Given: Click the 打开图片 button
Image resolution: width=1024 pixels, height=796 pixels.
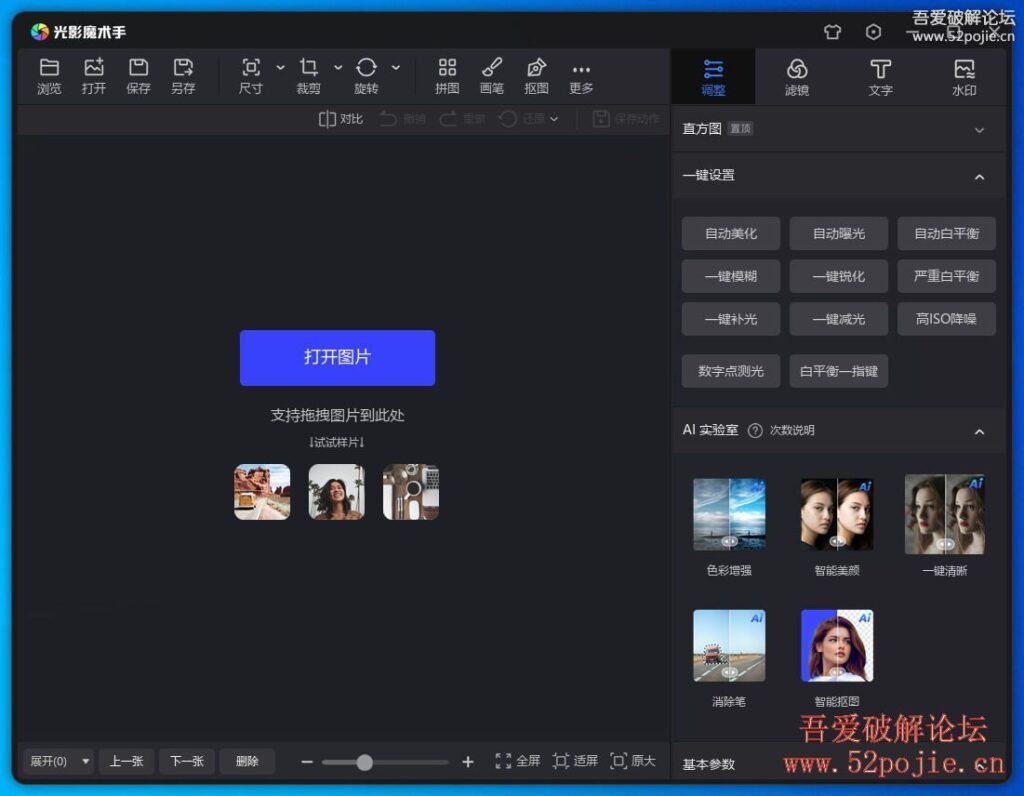Looking at the screenshot, I should coord(337,358).
